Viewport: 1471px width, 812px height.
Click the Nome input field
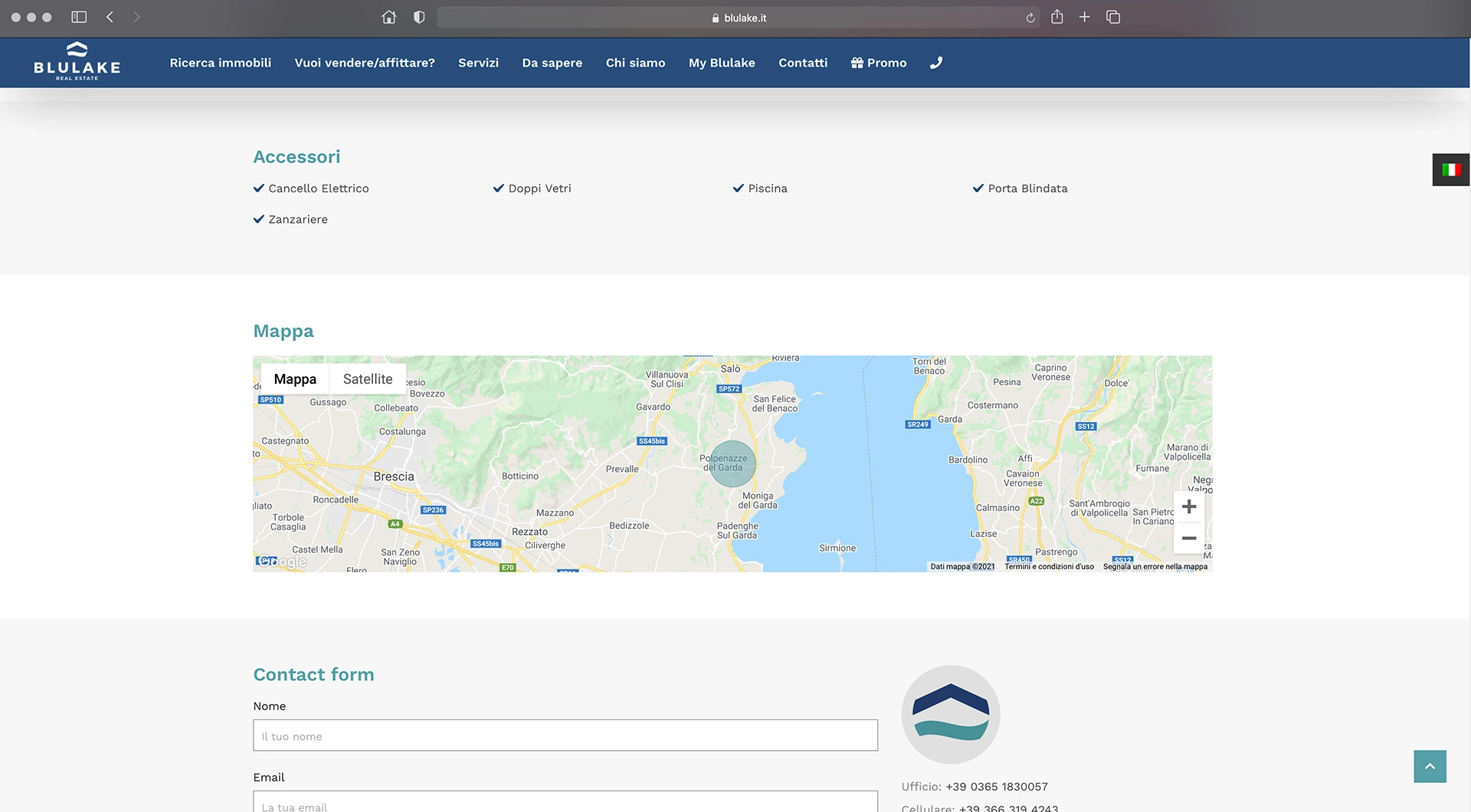pyautogui.click(x=565, y=735)
